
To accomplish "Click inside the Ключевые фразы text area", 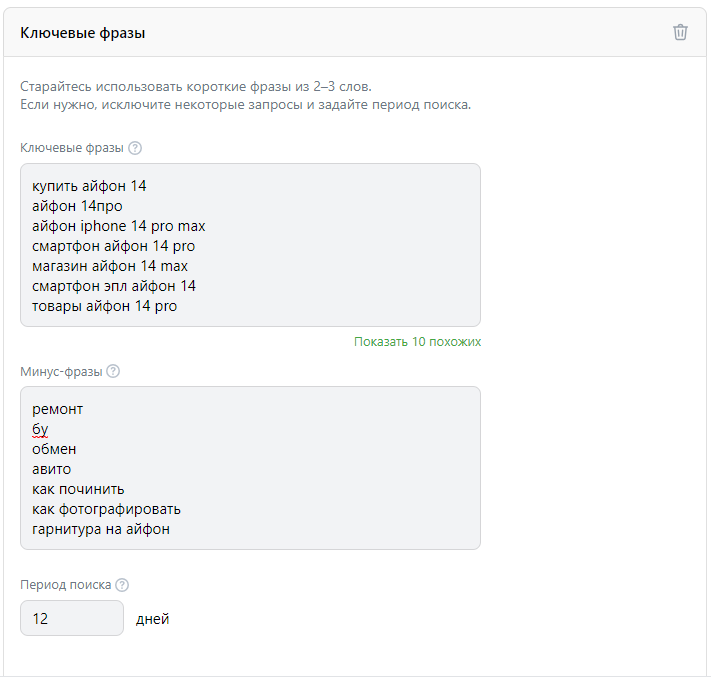I will click(x=250, y=245).
